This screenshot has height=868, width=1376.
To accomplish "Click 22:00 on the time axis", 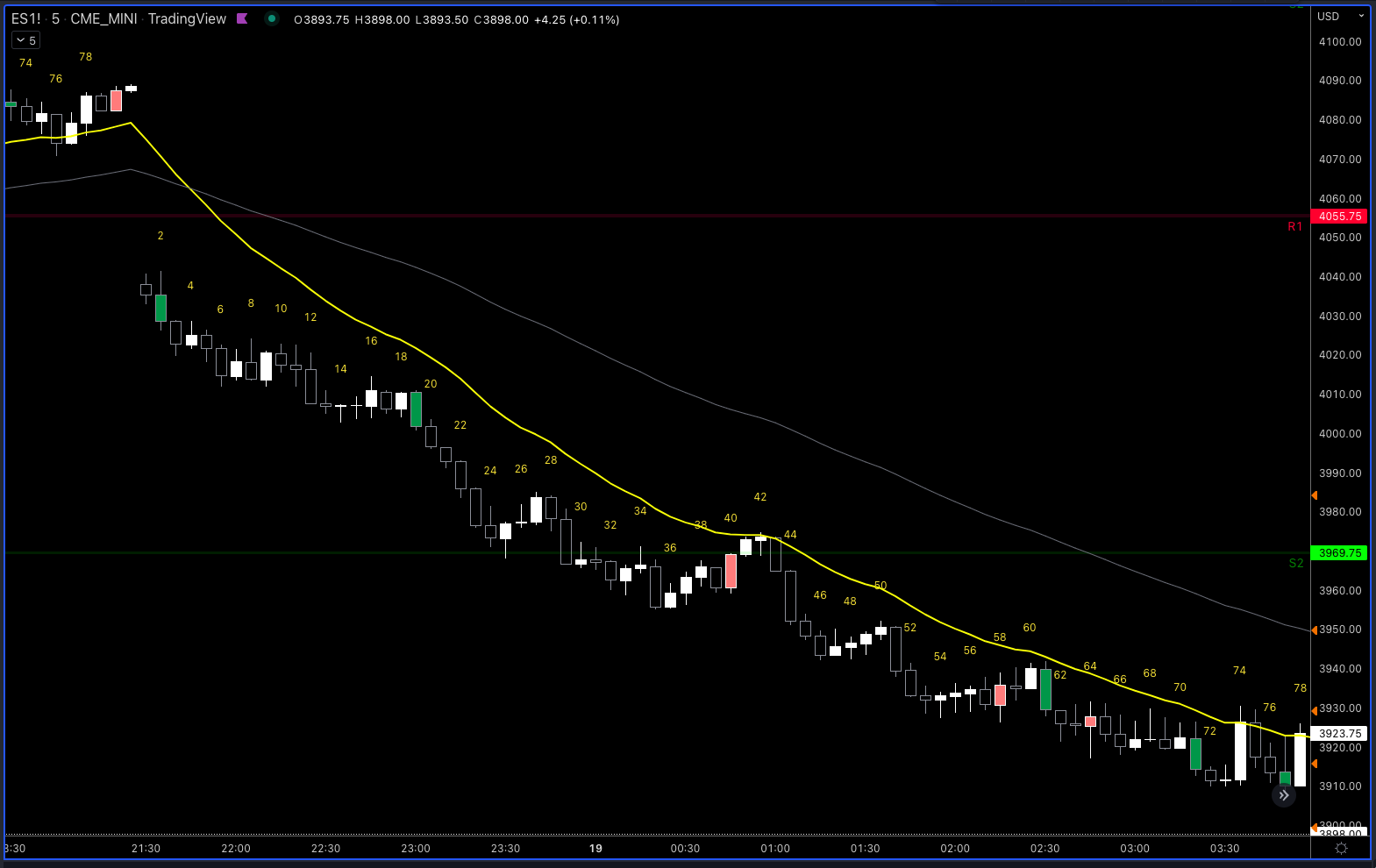I will coord(236,849).
